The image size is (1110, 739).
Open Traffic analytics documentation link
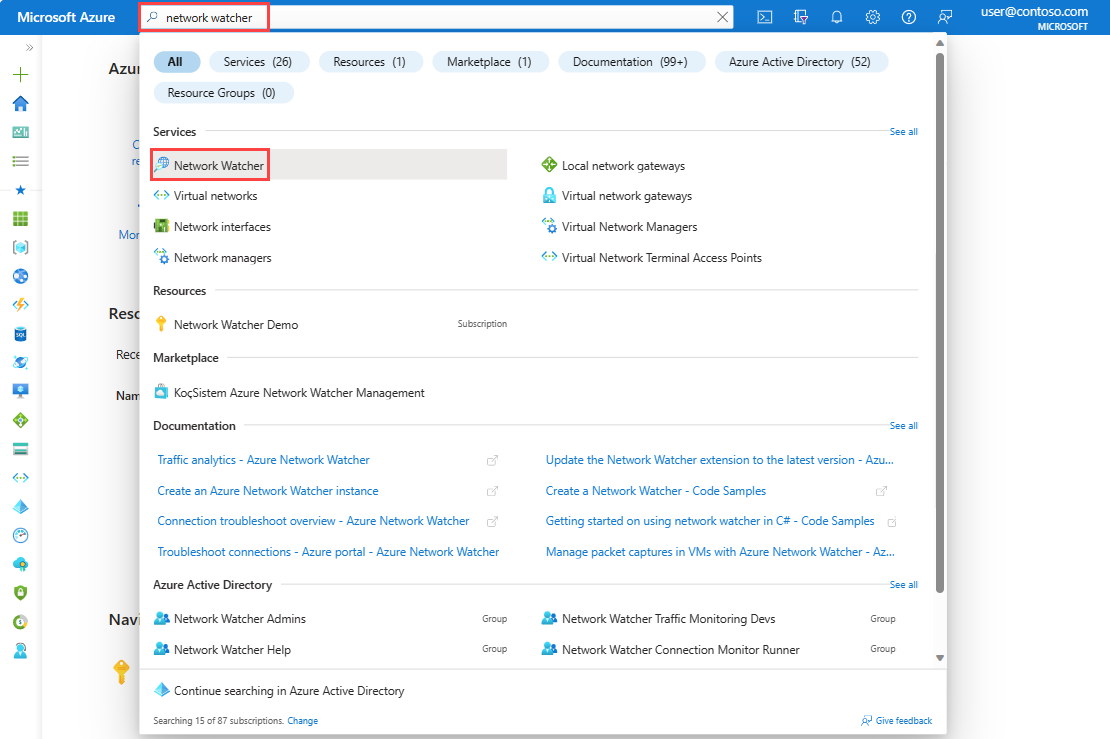pos(263,460)
